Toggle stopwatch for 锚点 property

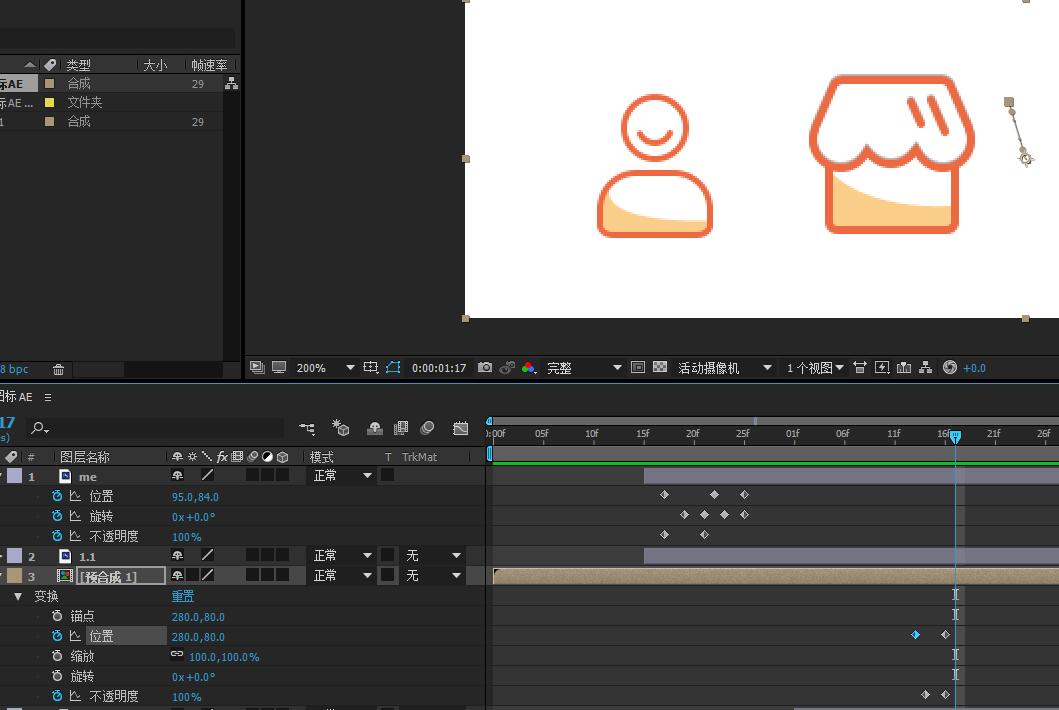coord(57,616)
